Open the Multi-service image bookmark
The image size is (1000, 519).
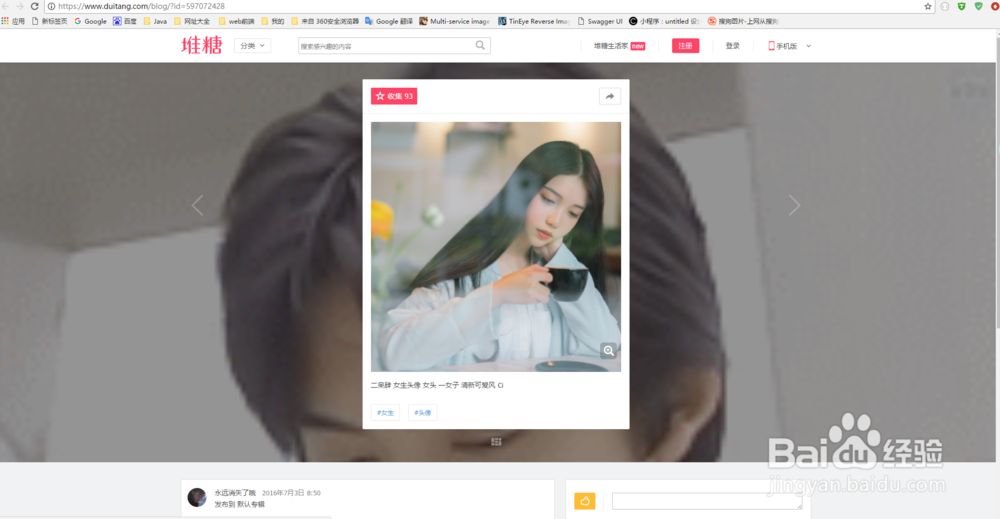point(455,21)
